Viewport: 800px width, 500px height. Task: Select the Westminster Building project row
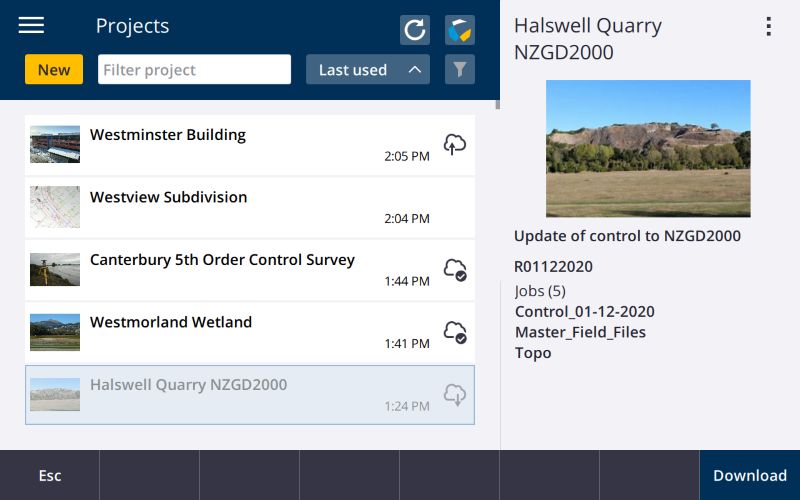tap(250, 144)
